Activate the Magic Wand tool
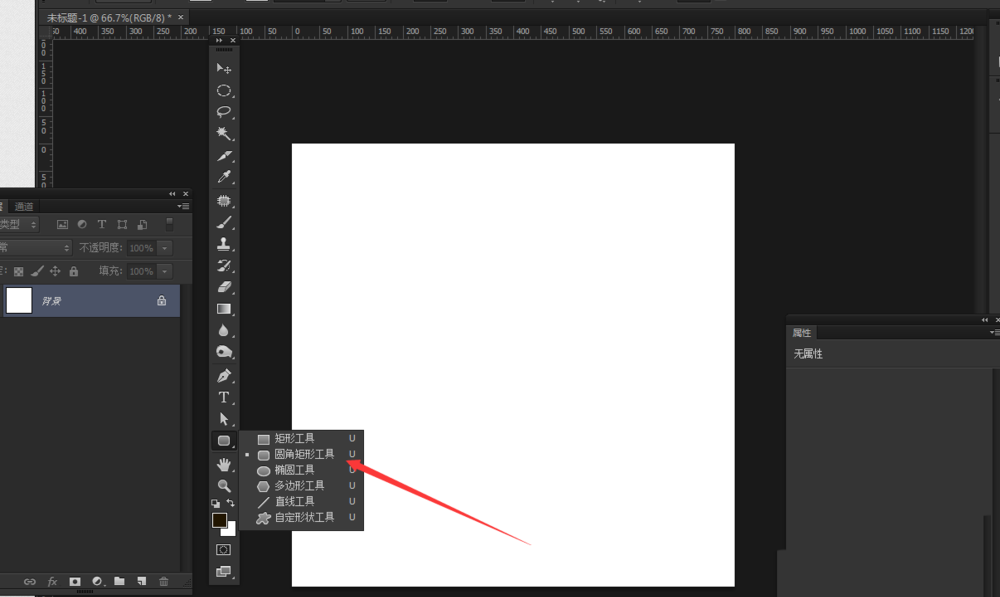The image size is (1000, 597). point(224,134)
